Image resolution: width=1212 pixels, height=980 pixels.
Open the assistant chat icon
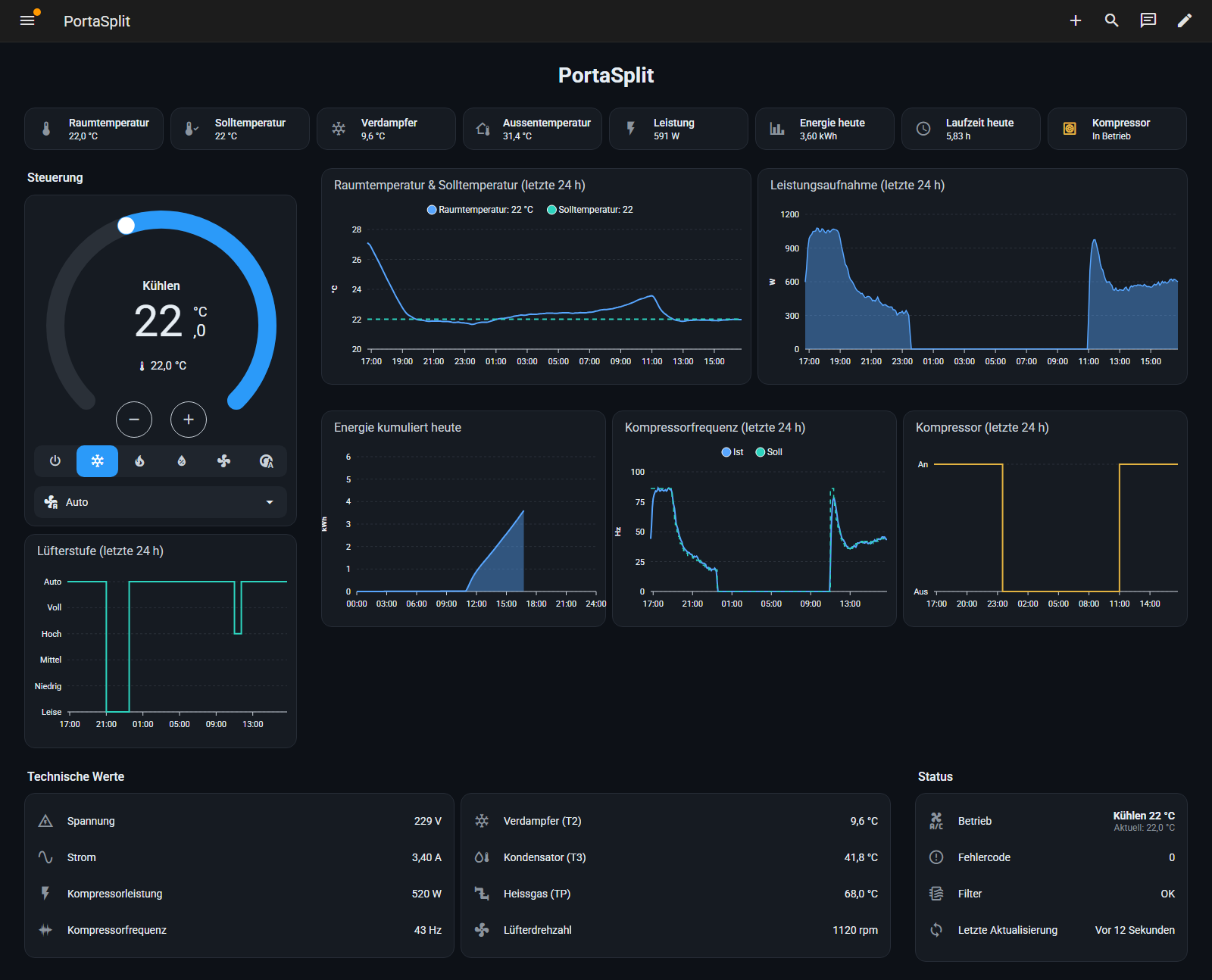1148,20
